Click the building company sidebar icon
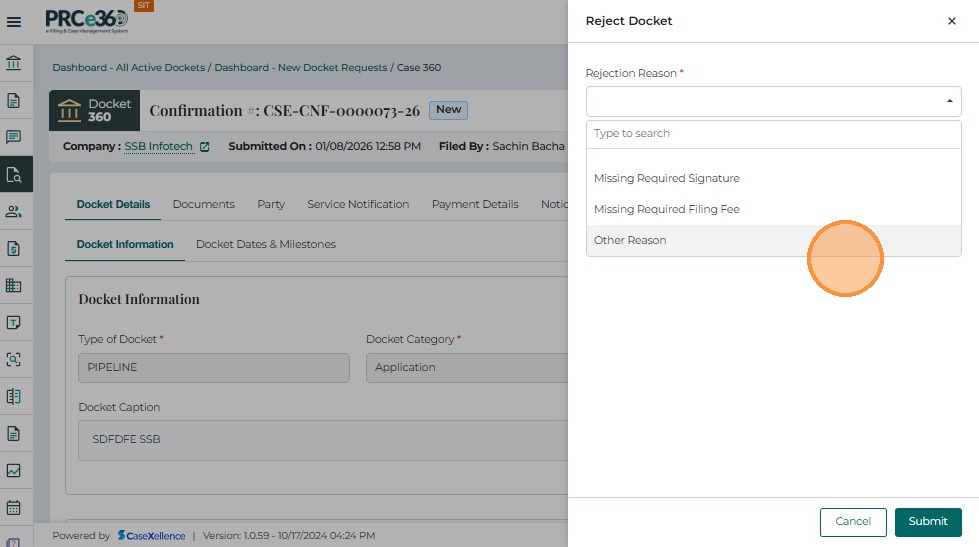979x547 pixels. click(14, 285)
